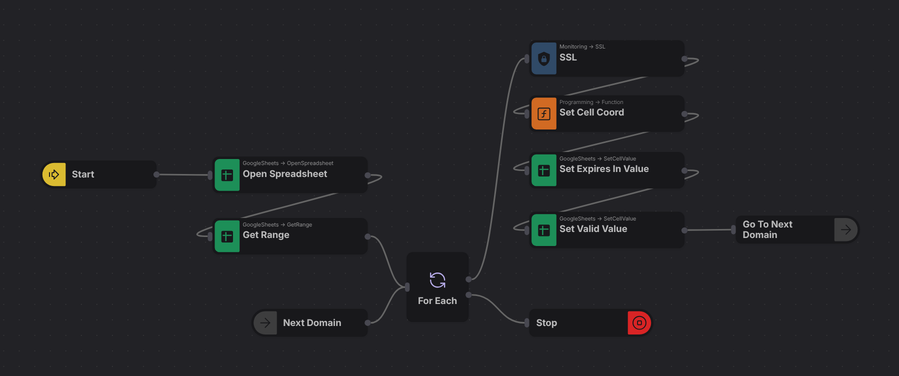The height and width of the screenshot is (376, 899).
Task: Click the yellow Start node icon
Action: 54,174
